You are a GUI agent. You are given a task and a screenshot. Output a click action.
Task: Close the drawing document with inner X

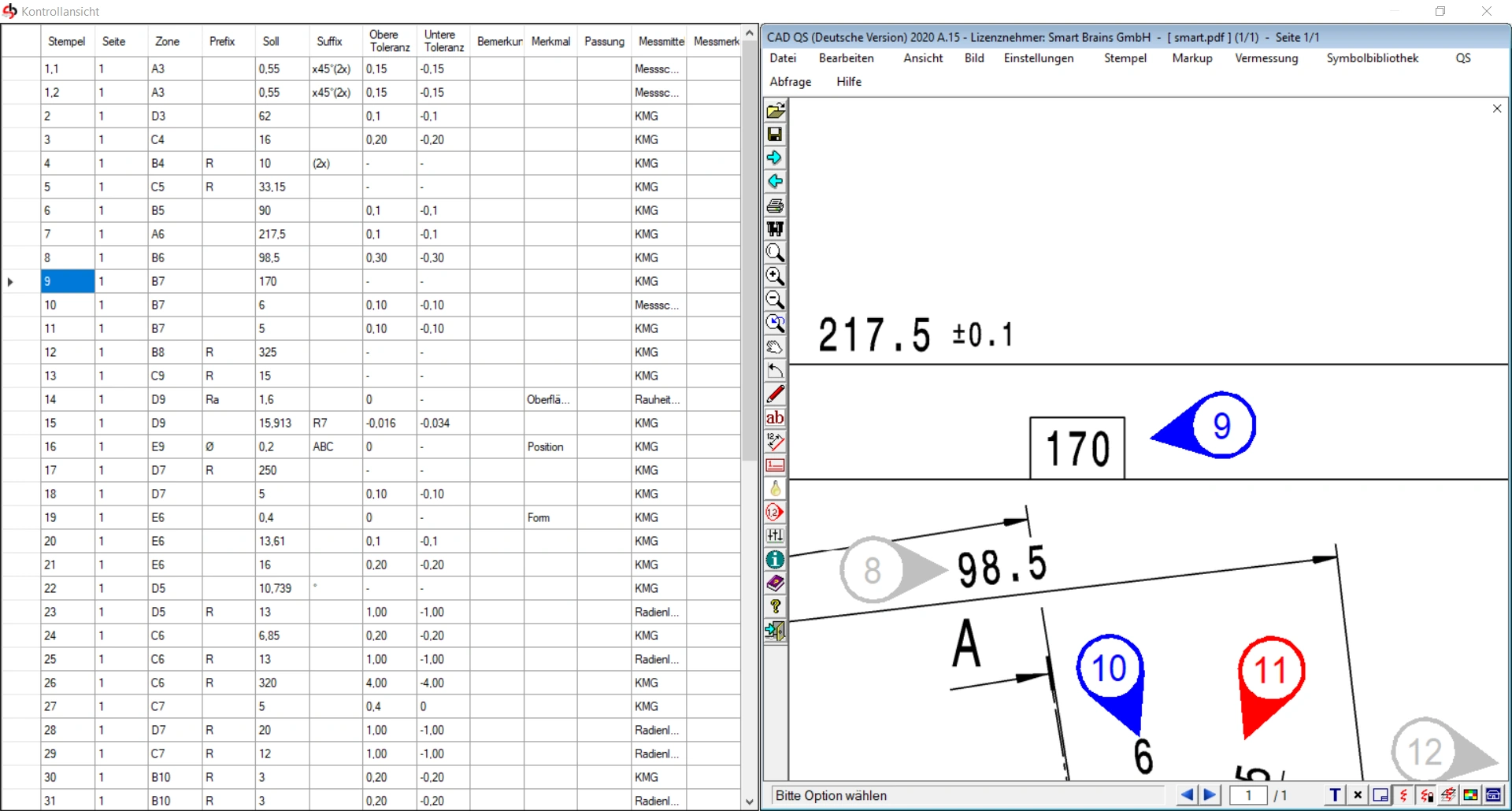[x=1497, y=109]
